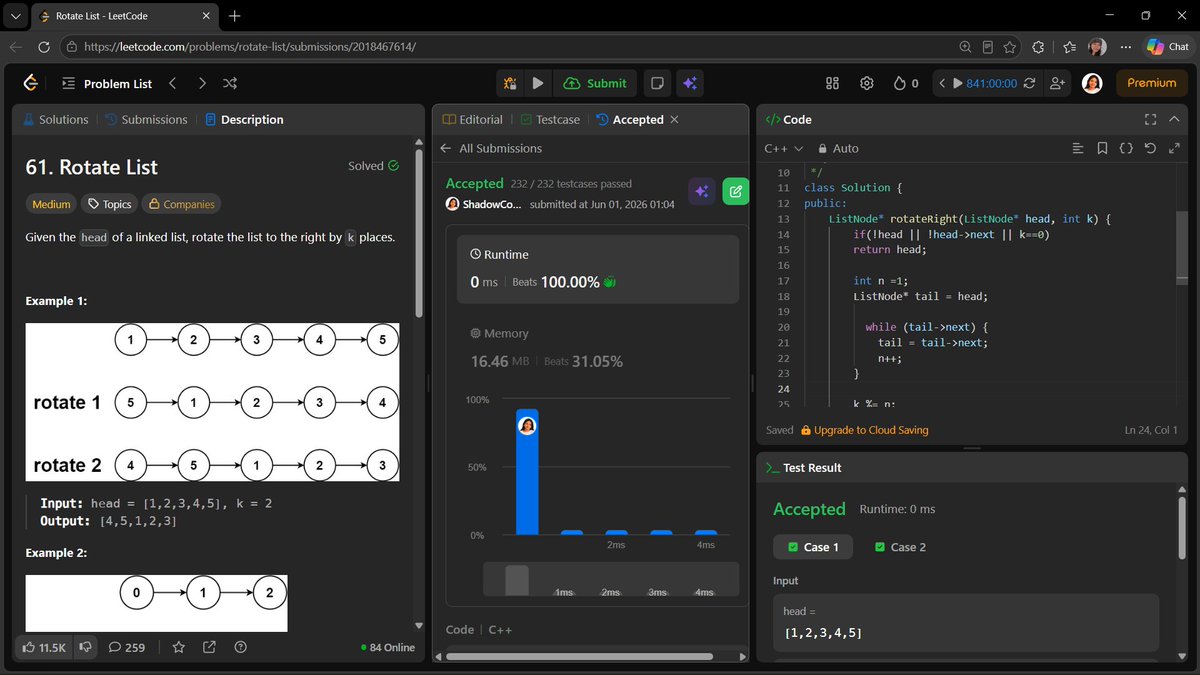Viewport: 1200px width, 675px height.
Task: Open the Copilot Chat button
Action: pyautogui.click(x=1166, y=47)
